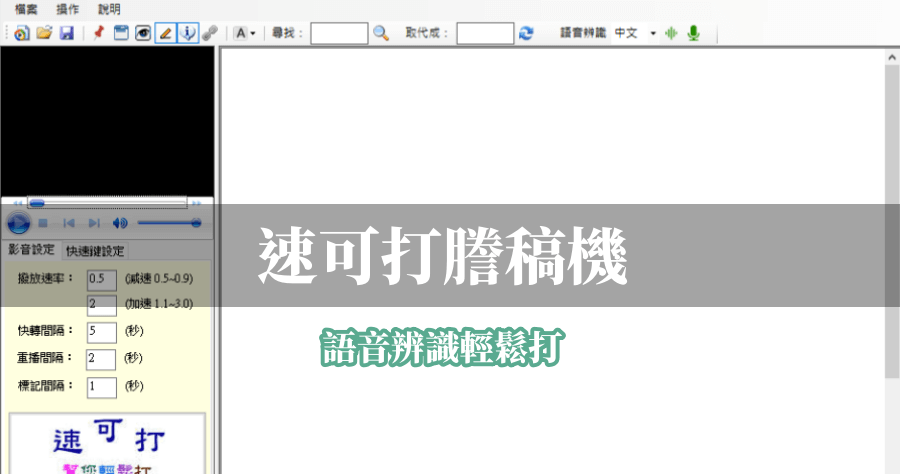The width and height of the screenshot is (900, 474).
Task: Open the 檔案 menu
Action: coord(26,9)
